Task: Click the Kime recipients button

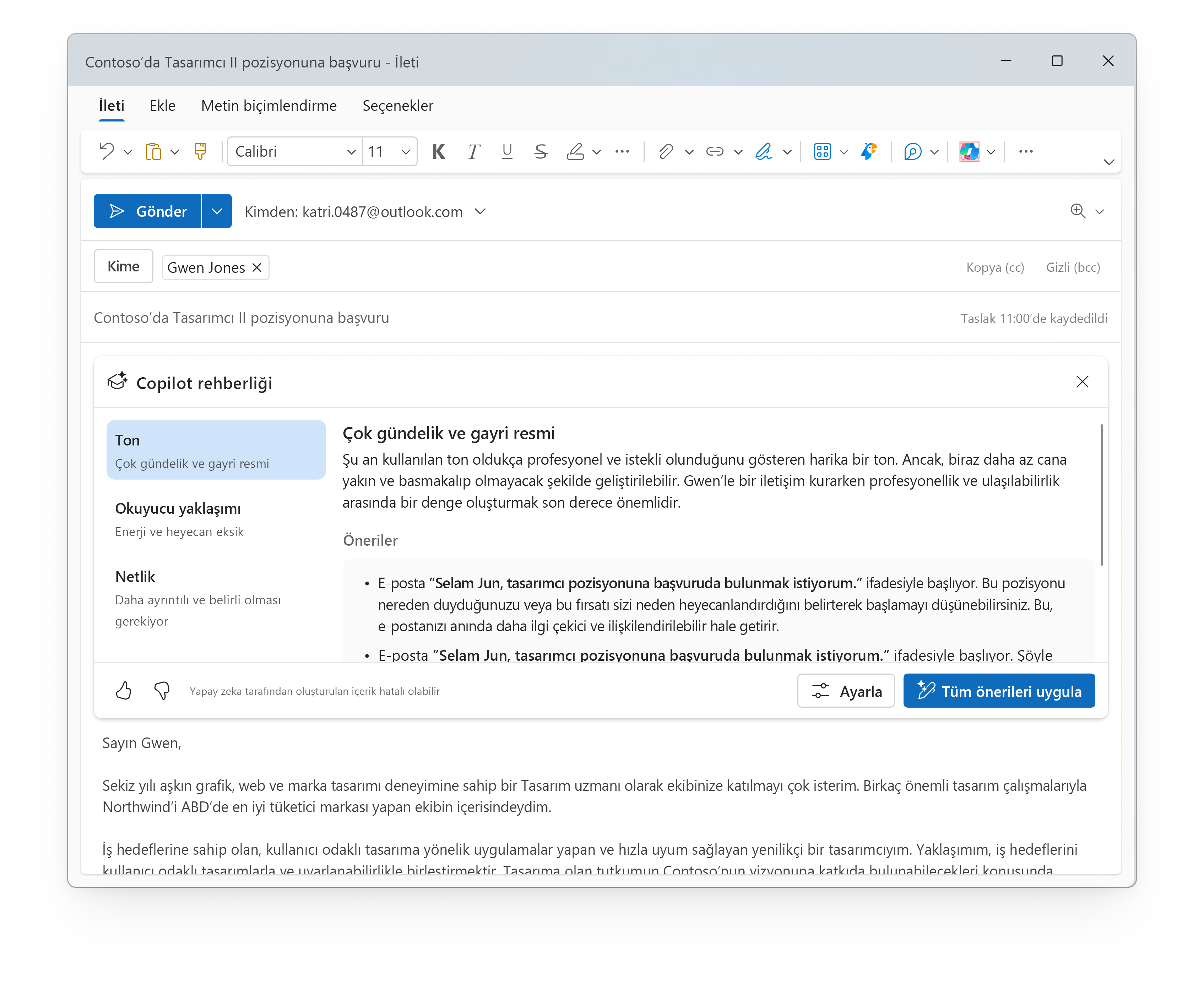Action: coord(124,267)
